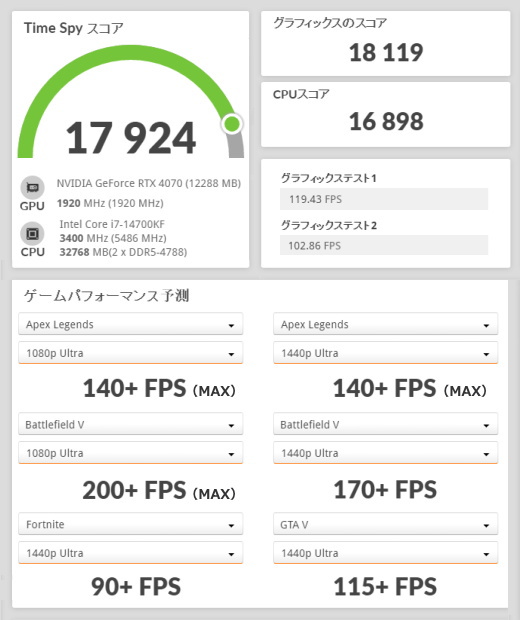The image size is (520, 620).
Task: Click the Intel Core i7-14700KF text
Action: click(112, 224)
